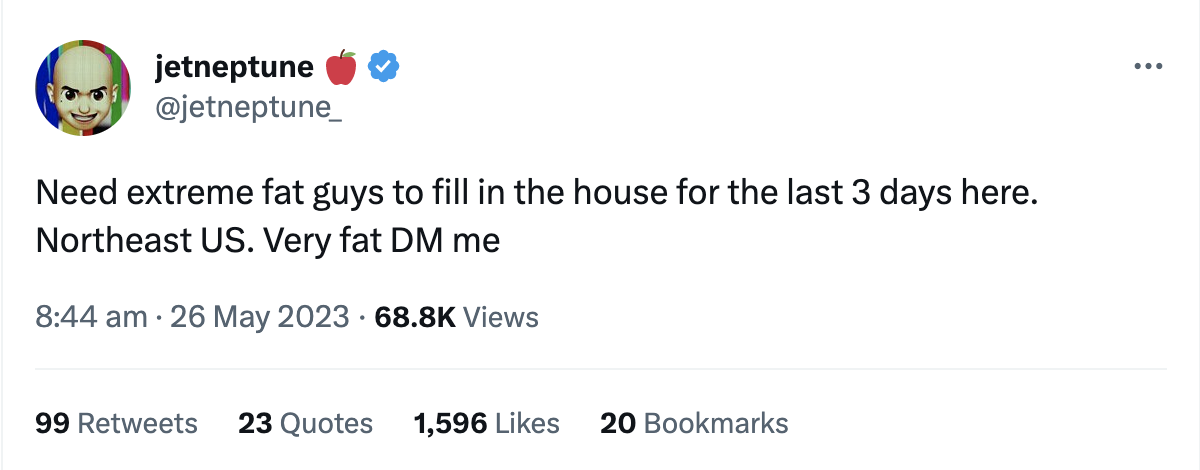Open the jetneptune profile avatar picture
This screenshot has height=470, width=1200.
tap(82, 90)
